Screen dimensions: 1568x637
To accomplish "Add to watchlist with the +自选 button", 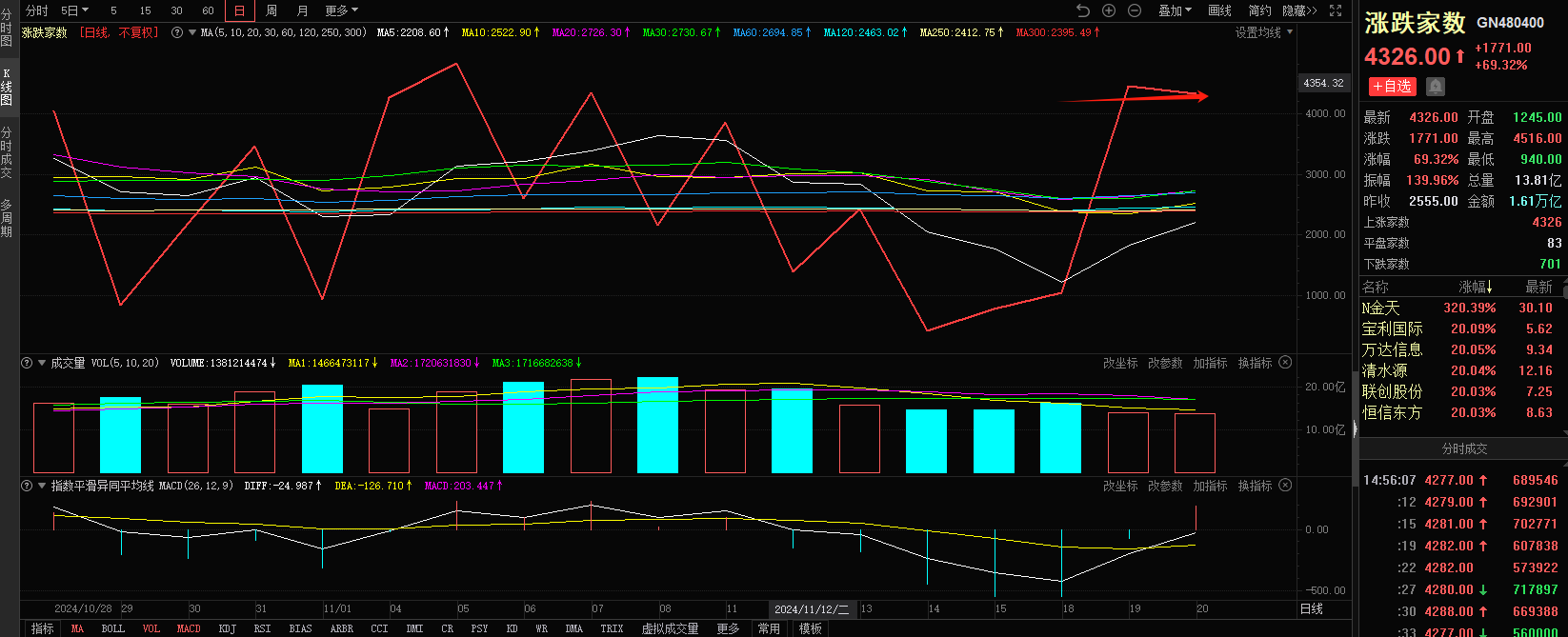I will pos(1392,87).
